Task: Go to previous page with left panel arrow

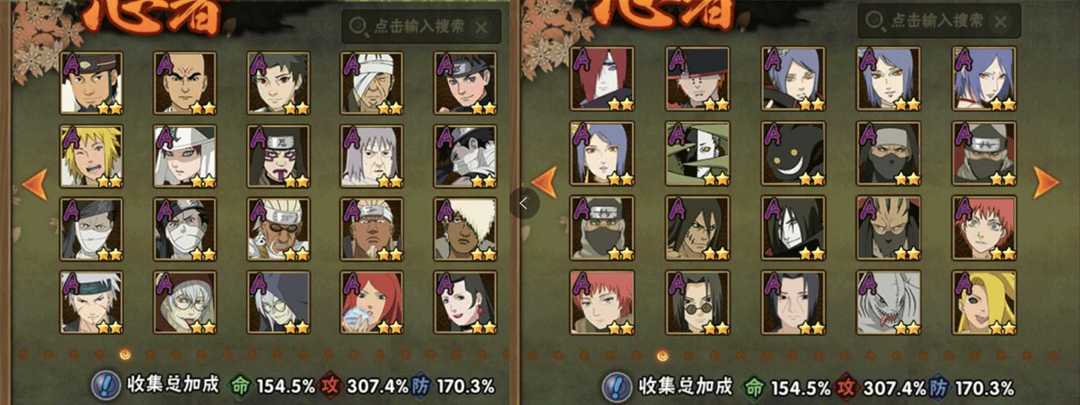Action: [x=34, y=184]
